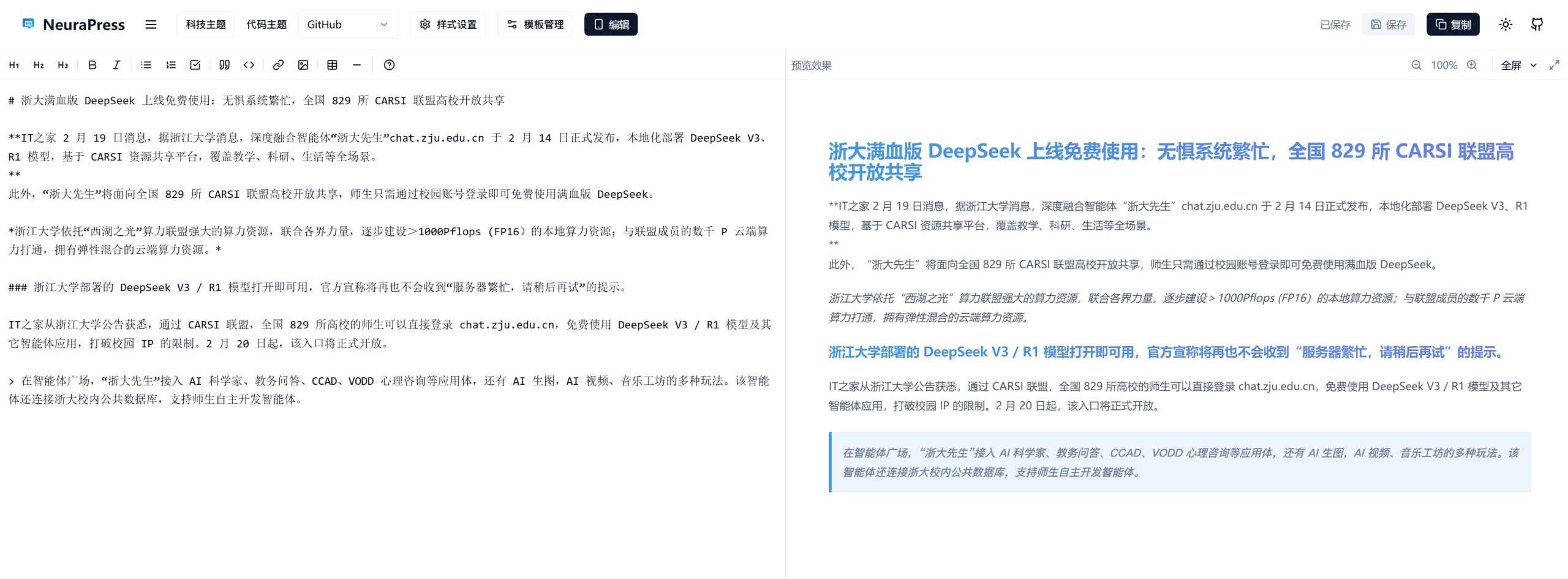Click the 保存 save button
Viewport: 1568px width, 579px height.
[1388, 25]
